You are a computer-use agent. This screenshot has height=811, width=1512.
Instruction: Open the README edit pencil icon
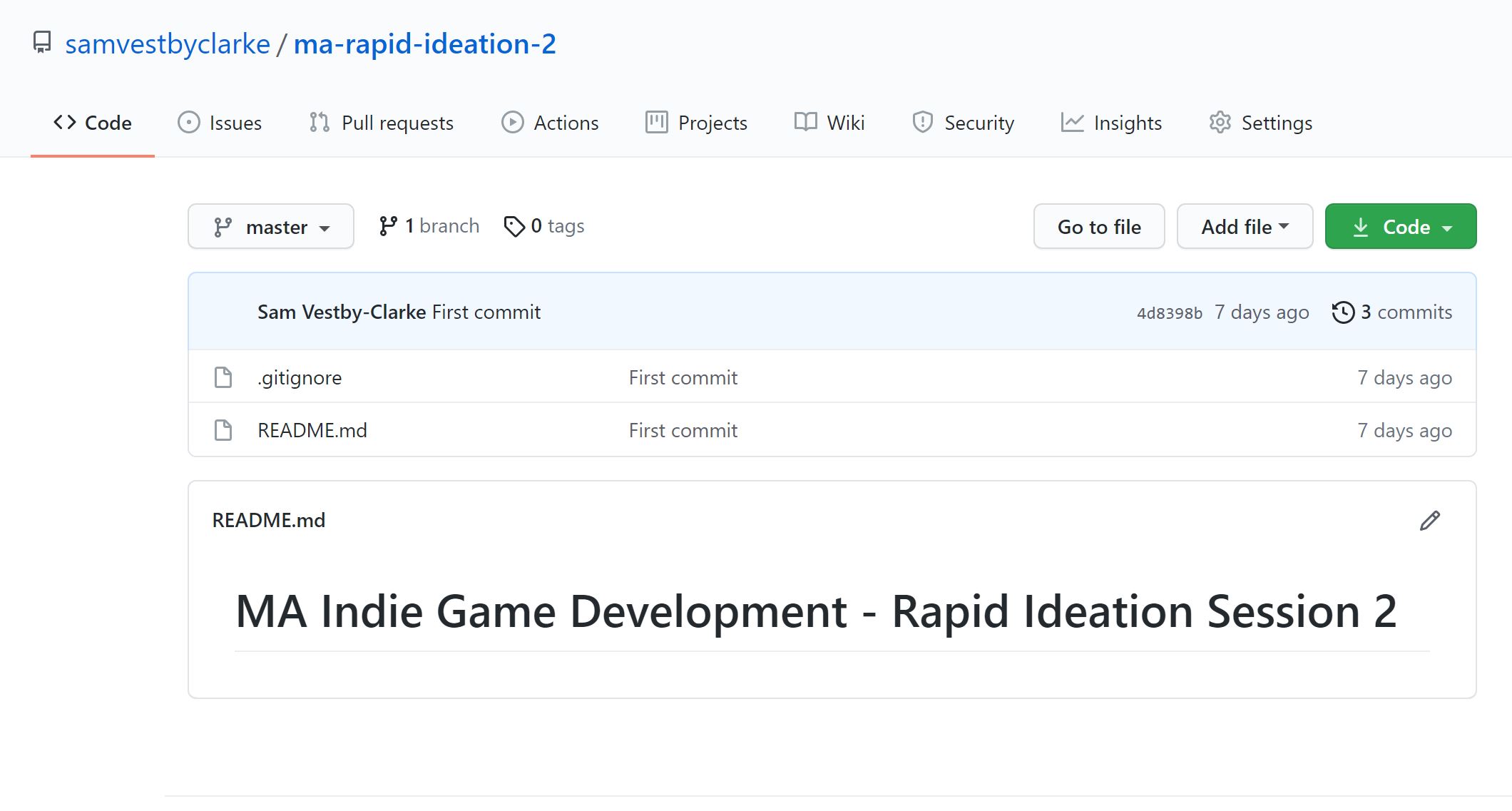1429,521
